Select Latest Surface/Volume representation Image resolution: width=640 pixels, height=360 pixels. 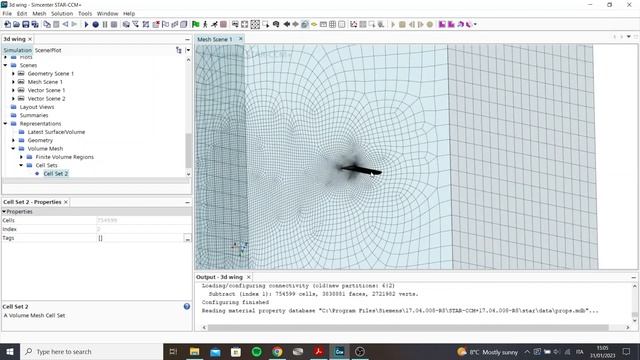(56, 132)
